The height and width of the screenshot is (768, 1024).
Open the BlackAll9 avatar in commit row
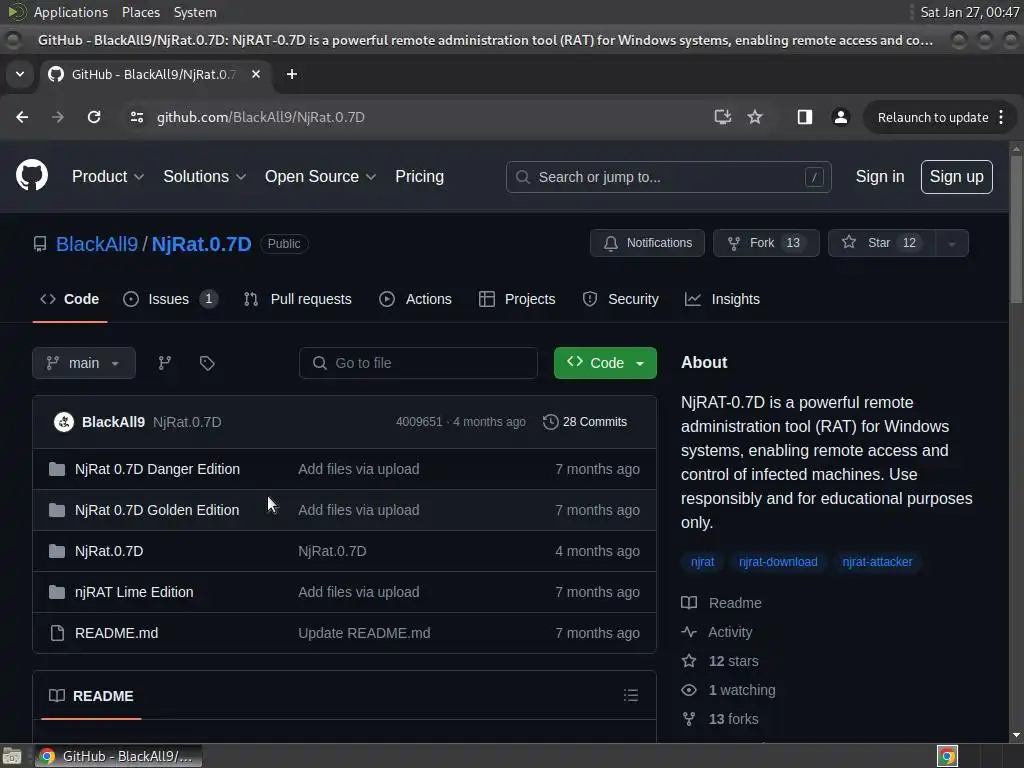pyautogui.click(x=63, y=422)
